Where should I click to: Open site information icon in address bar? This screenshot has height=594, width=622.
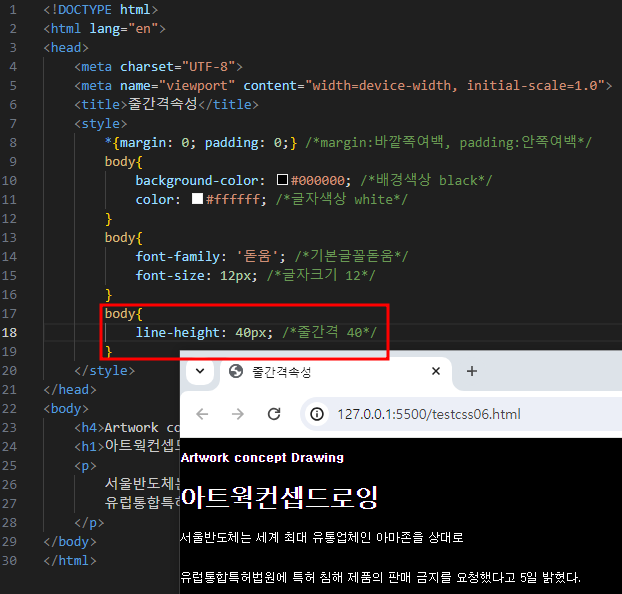pos(317,414)
